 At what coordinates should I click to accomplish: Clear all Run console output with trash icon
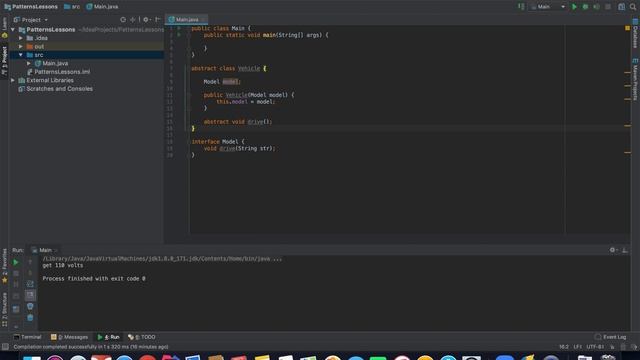click(30, 318)
